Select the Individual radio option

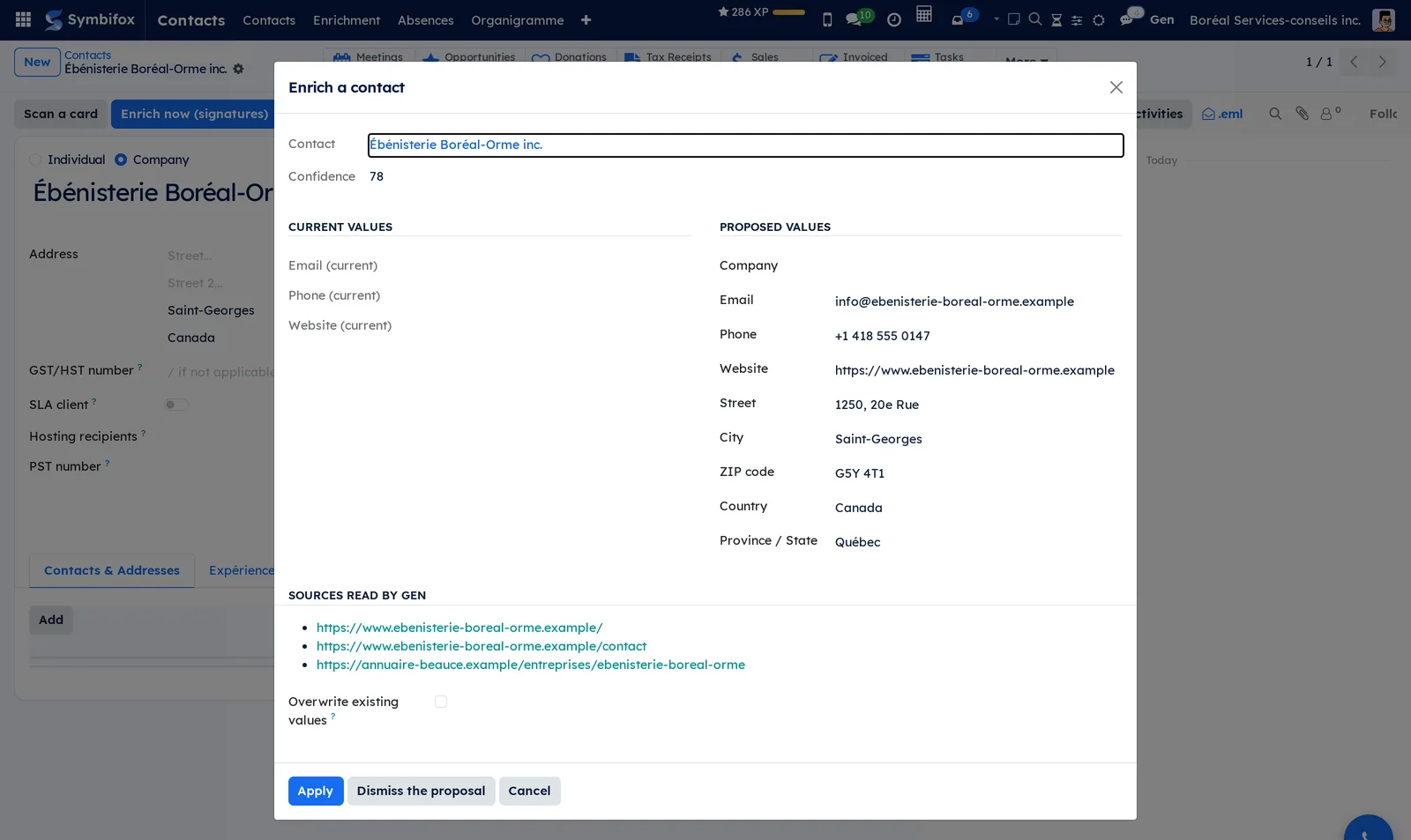35,160
